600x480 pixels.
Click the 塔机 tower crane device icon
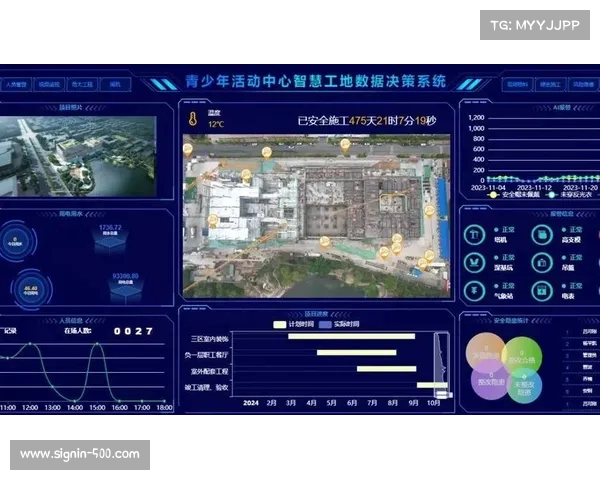click(x=474, y=235)
